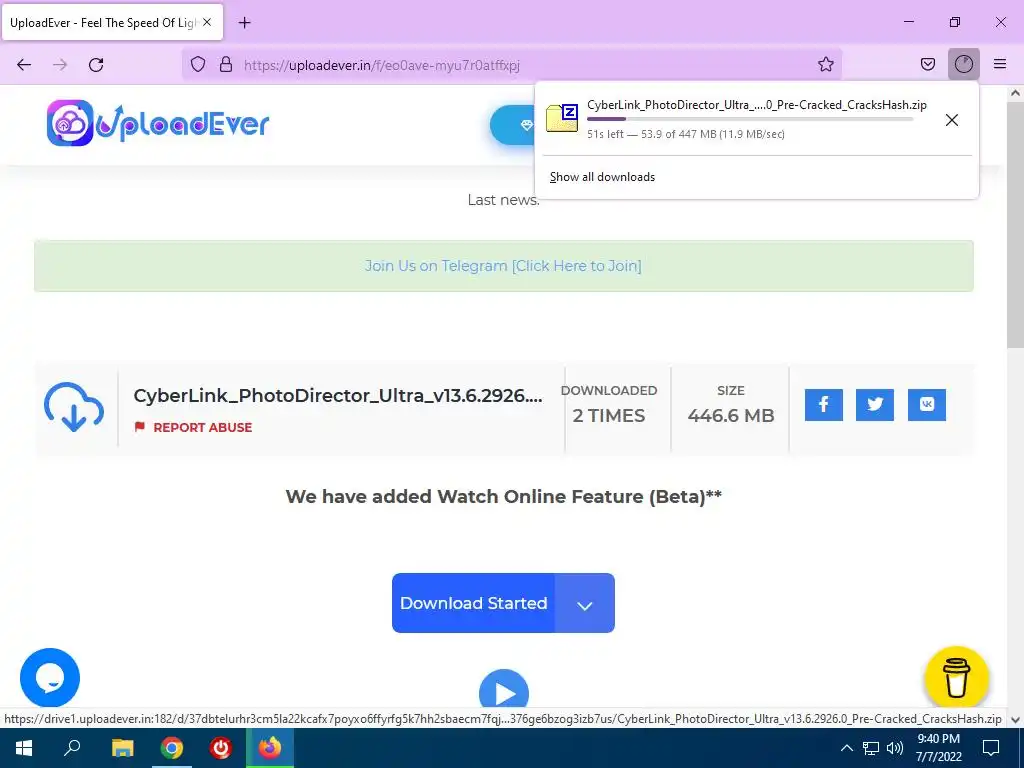Open the Firefox application menu

click(999, 64)
